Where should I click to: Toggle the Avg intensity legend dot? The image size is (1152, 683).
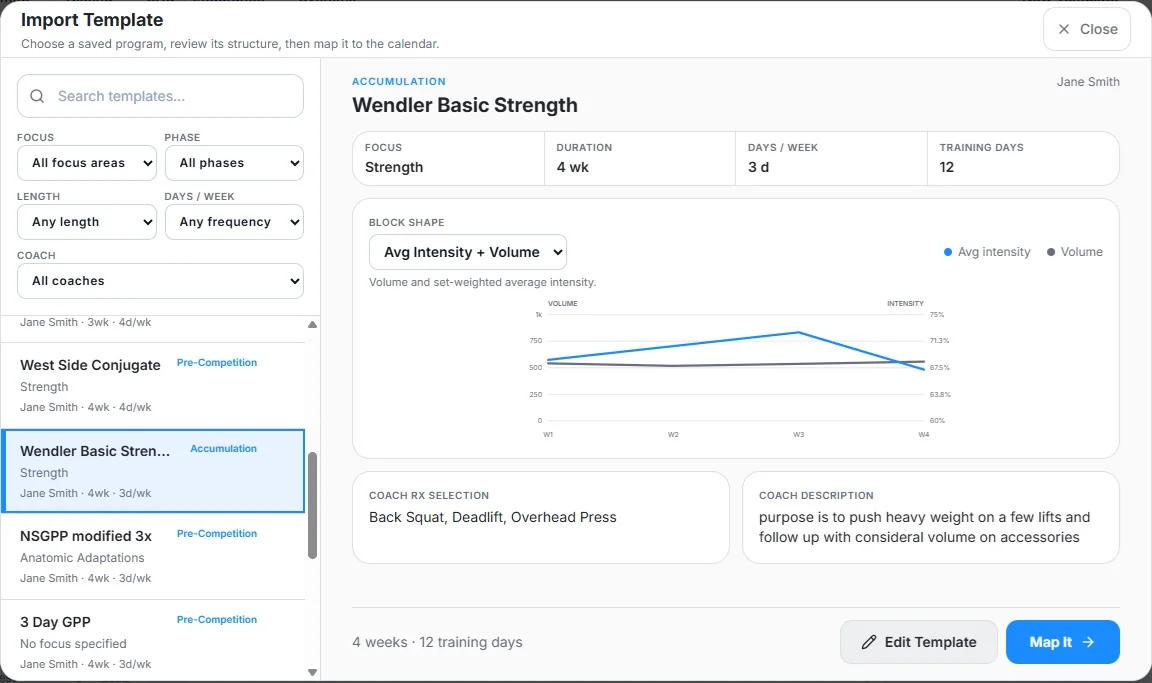(x=948, y=252)
